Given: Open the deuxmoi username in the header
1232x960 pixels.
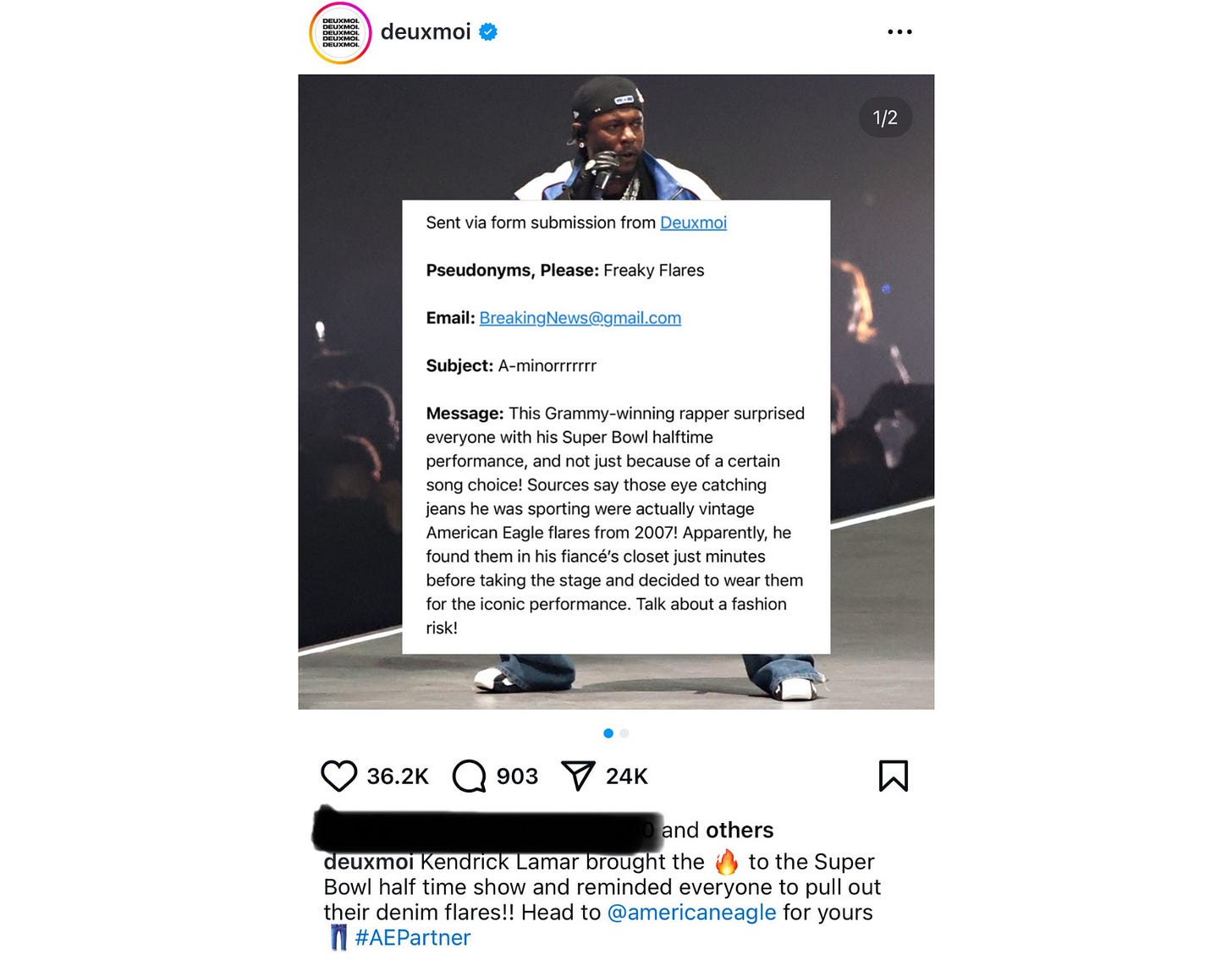Looking at the screenshot, I should tap(426, 32).
